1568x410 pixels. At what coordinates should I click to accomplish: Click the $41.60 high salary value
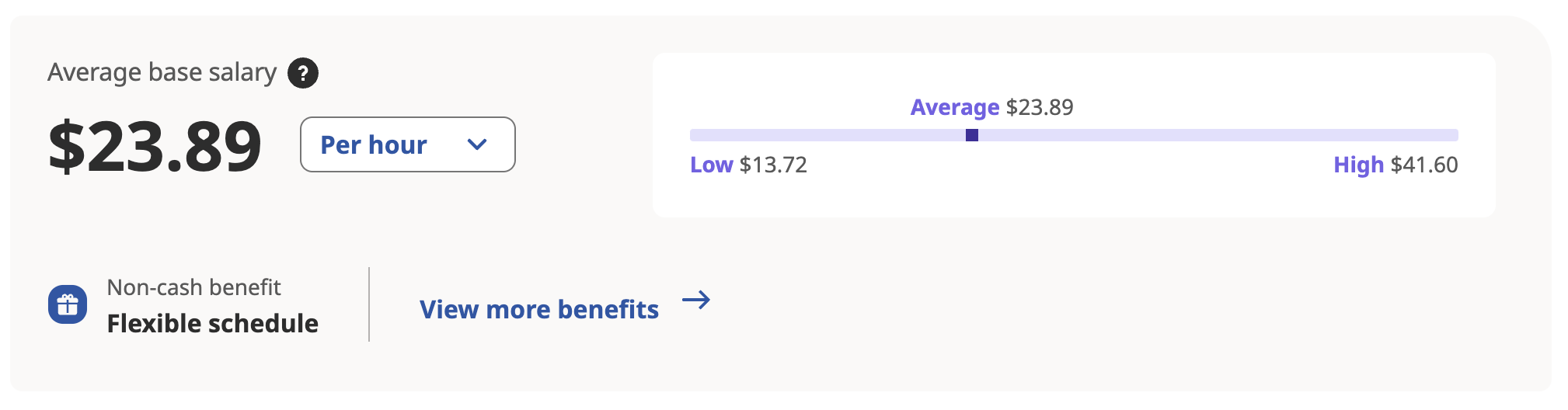1424,165
